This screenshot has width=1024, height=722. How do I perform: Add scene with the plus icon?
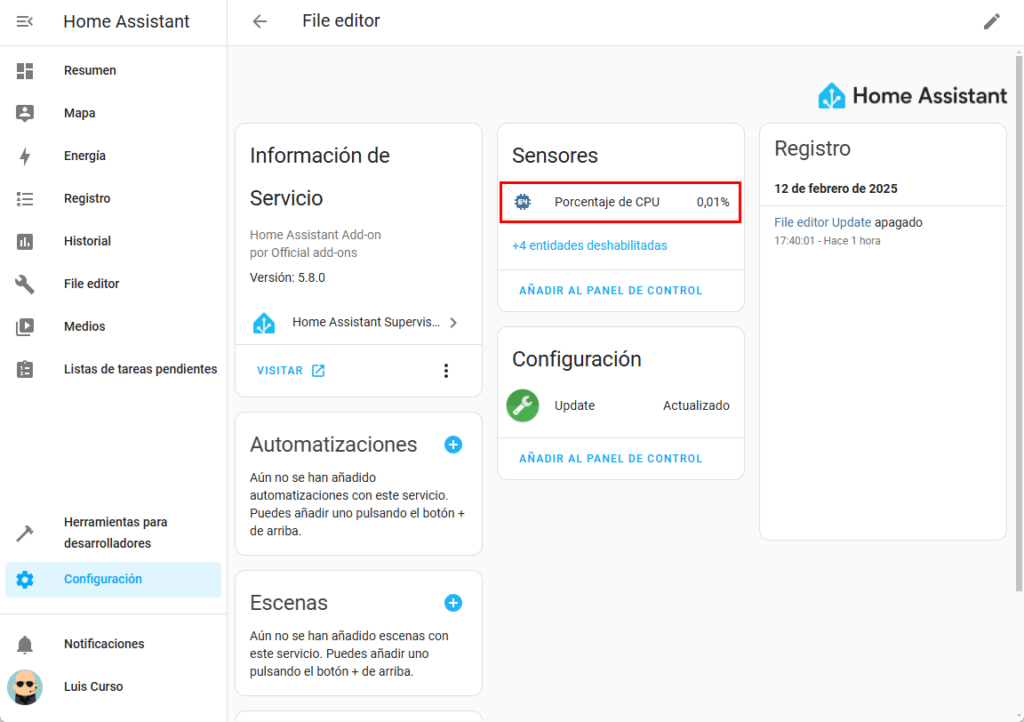click(453, 602)
